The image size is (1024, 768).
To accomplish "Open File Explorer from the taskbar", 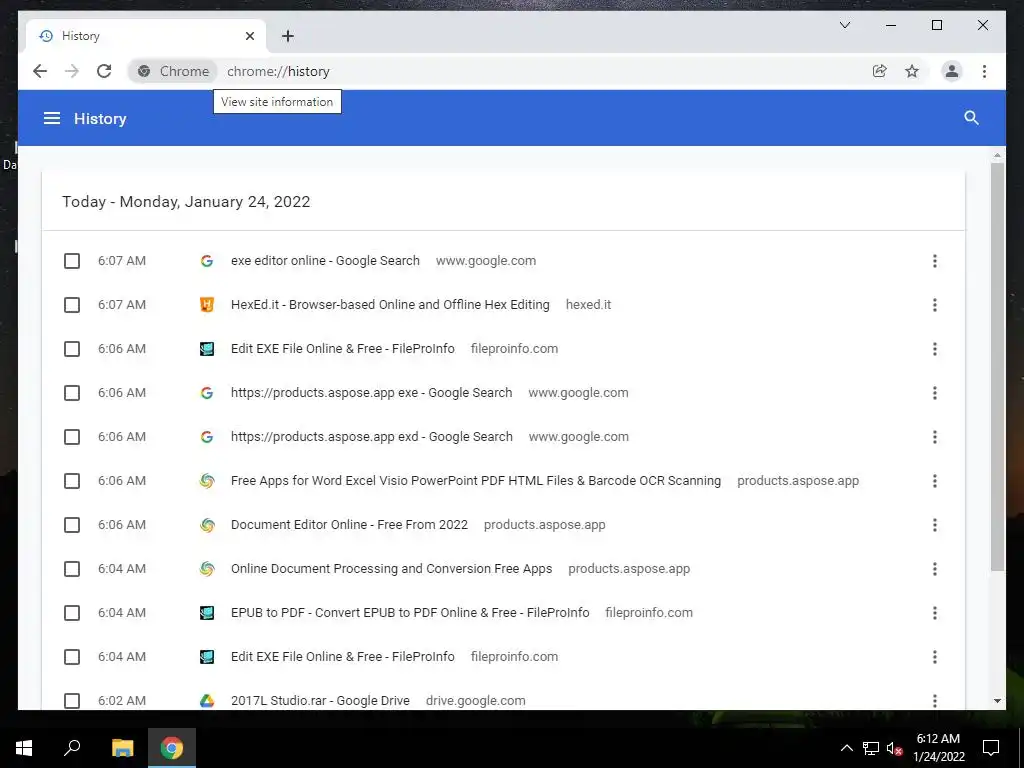I will (x=122, y=748).
